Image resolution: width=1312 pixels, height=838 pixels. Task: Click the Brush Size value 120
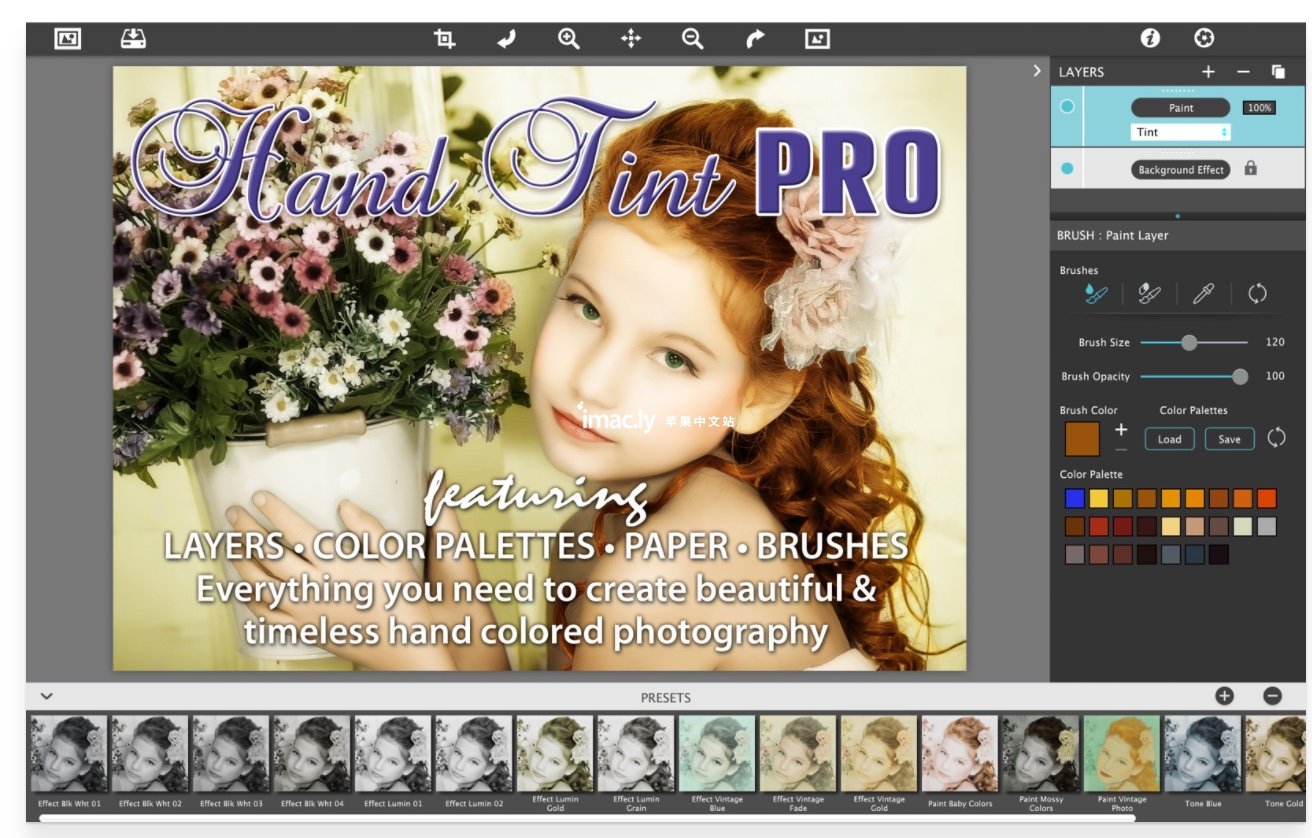click(x=1275, y=342)
